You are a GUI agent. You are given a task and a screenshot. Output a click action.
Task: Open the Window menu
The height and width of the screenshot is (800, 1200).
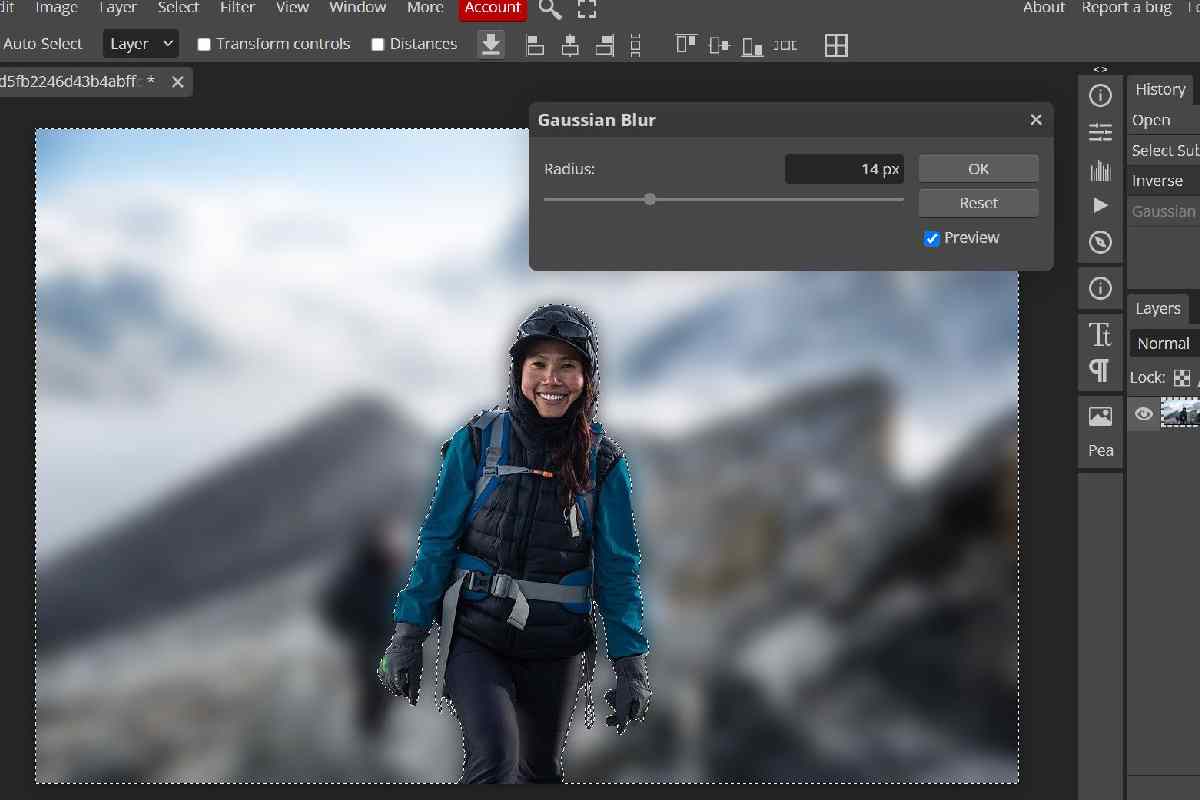(x=357, y=8)
